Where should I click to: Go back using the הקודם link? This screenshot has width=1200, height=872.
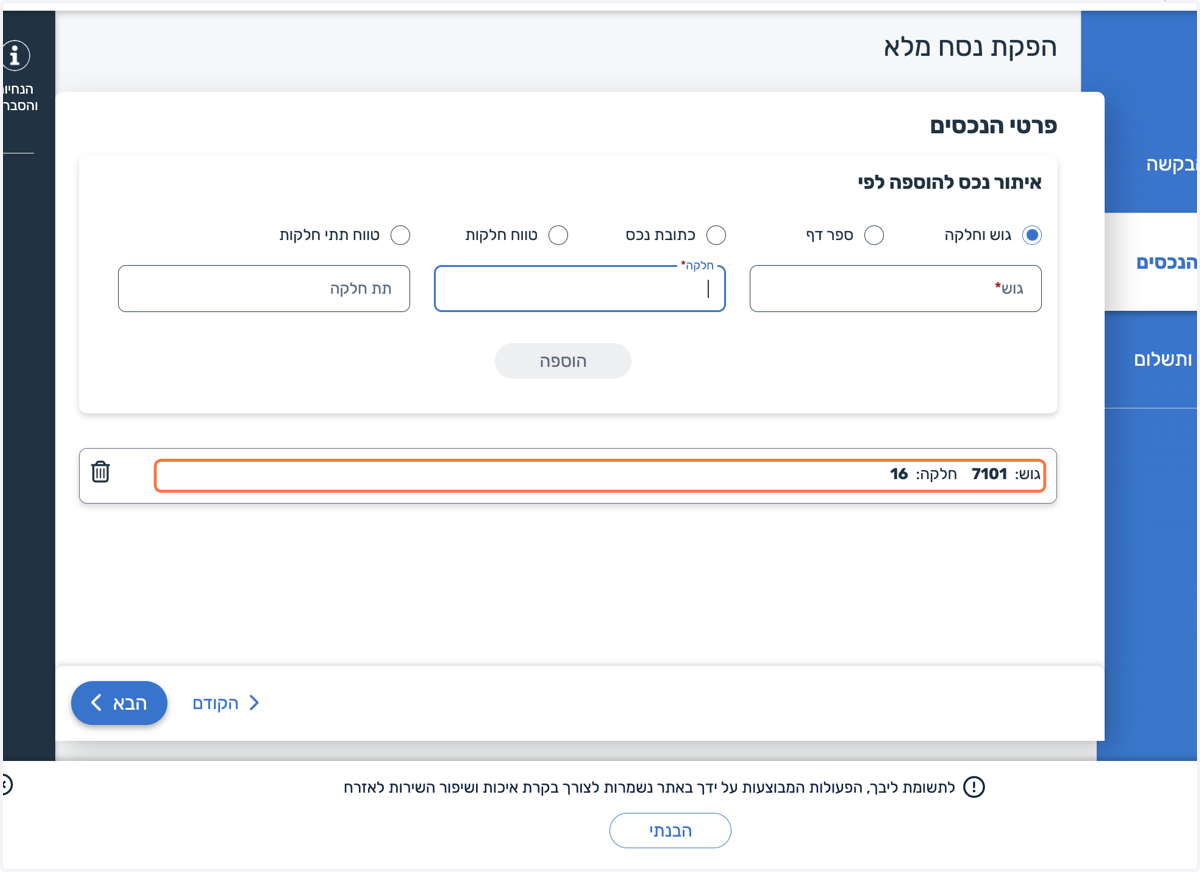226,703
